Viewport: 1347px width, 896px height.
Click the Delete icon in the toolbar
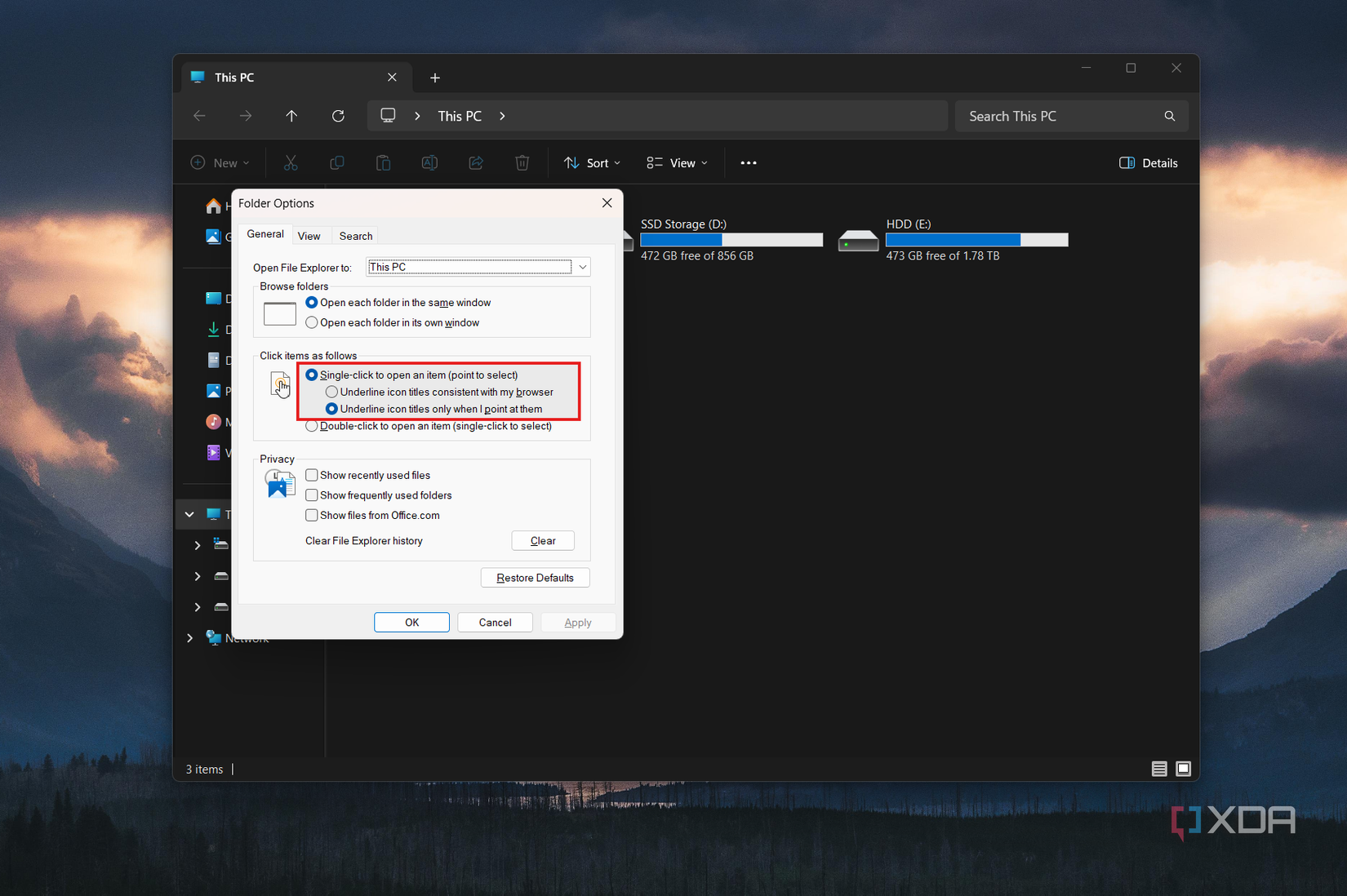[522, 162]
